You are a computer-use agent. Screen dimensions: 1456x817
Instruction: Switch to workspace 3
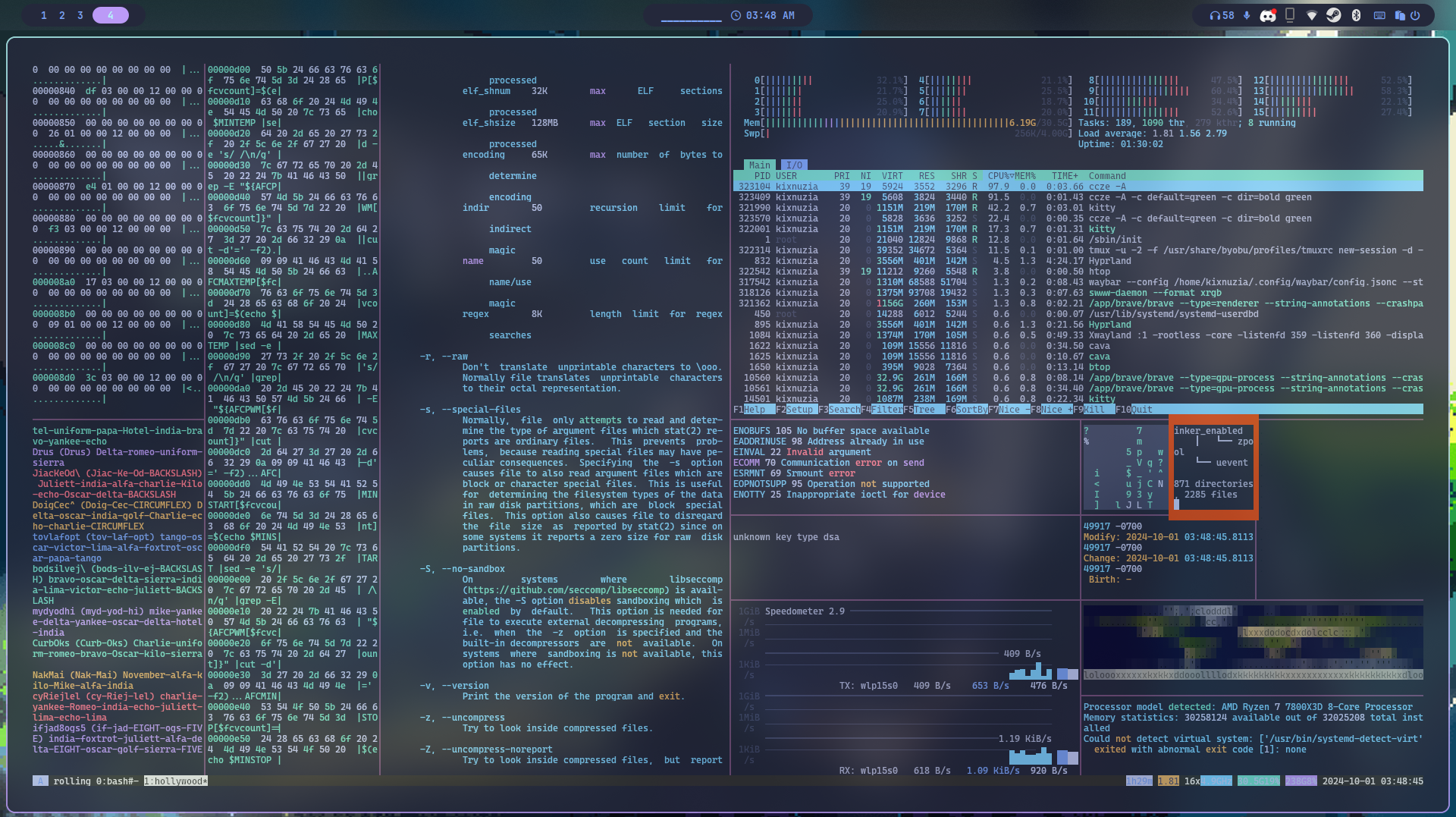pos(80,15)
